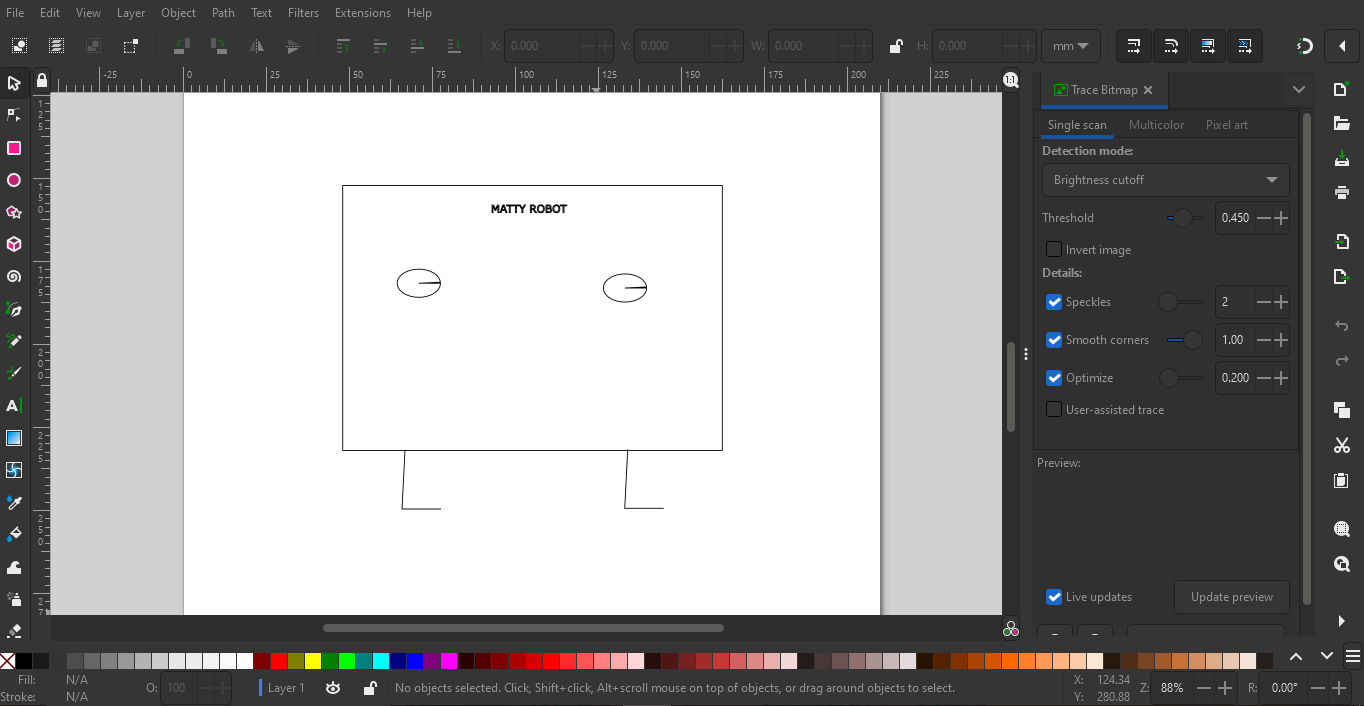Expand the dock panel chevron menu
1364x706 pixels.
[x=1298, y=89]
